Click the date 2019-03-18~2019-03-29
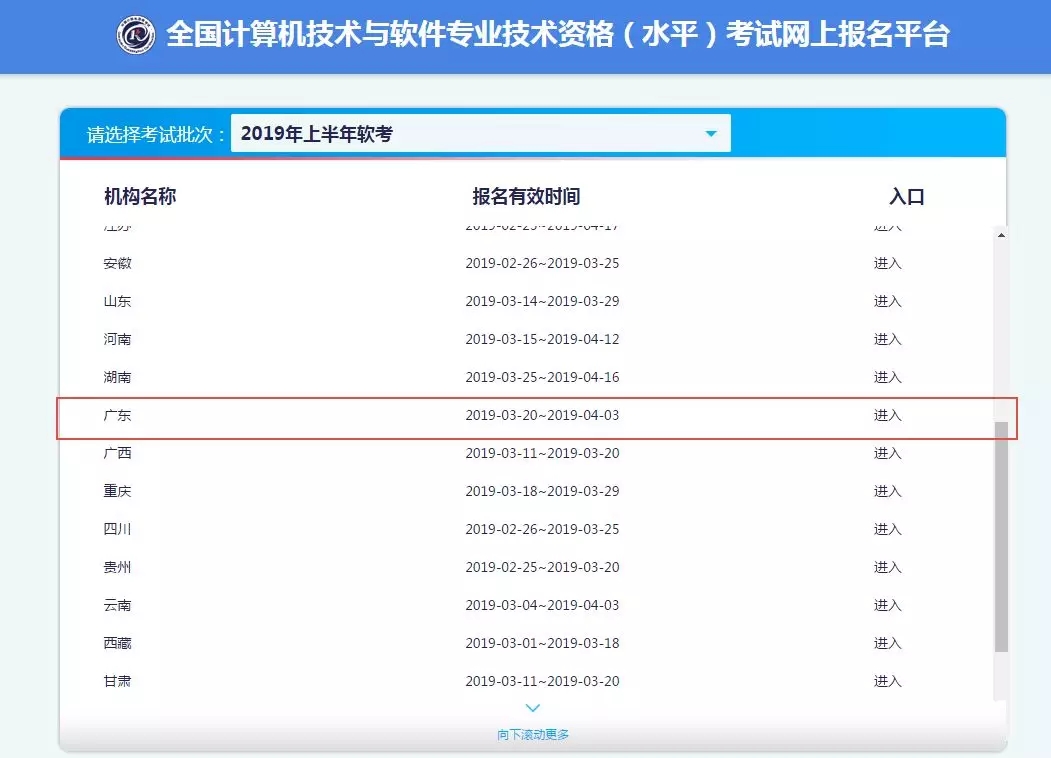Viewport: 1051px width, 758px height. click(x=542, y=491)
